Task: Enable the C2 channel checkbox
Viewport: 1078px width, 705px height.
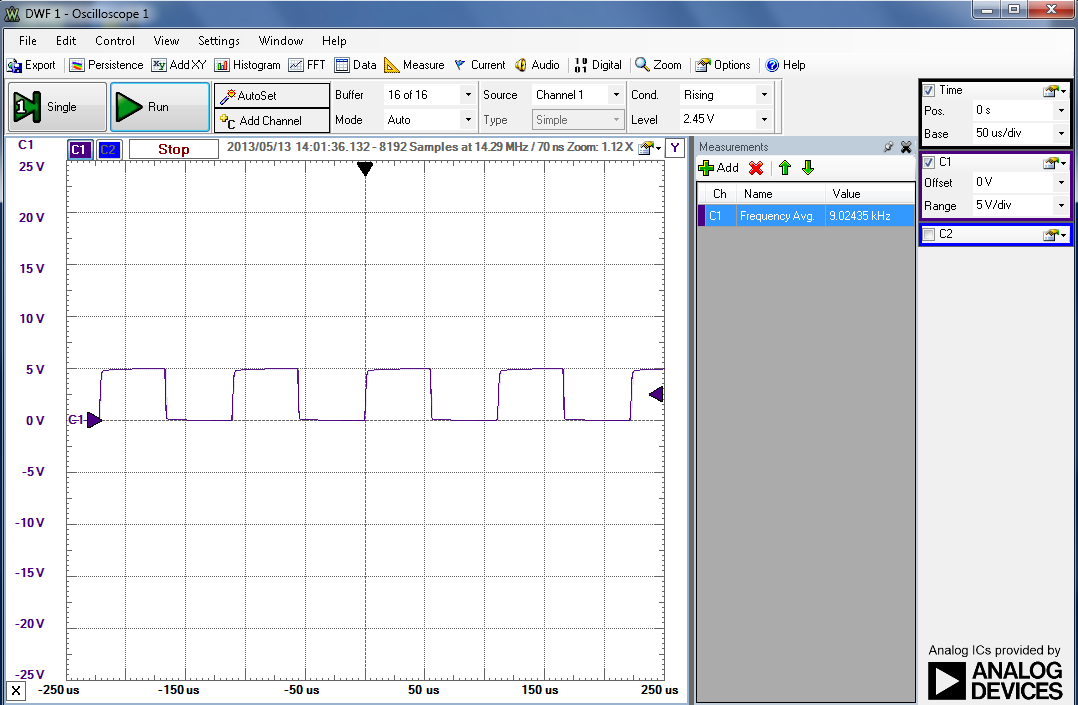Action: coord(930,234)
